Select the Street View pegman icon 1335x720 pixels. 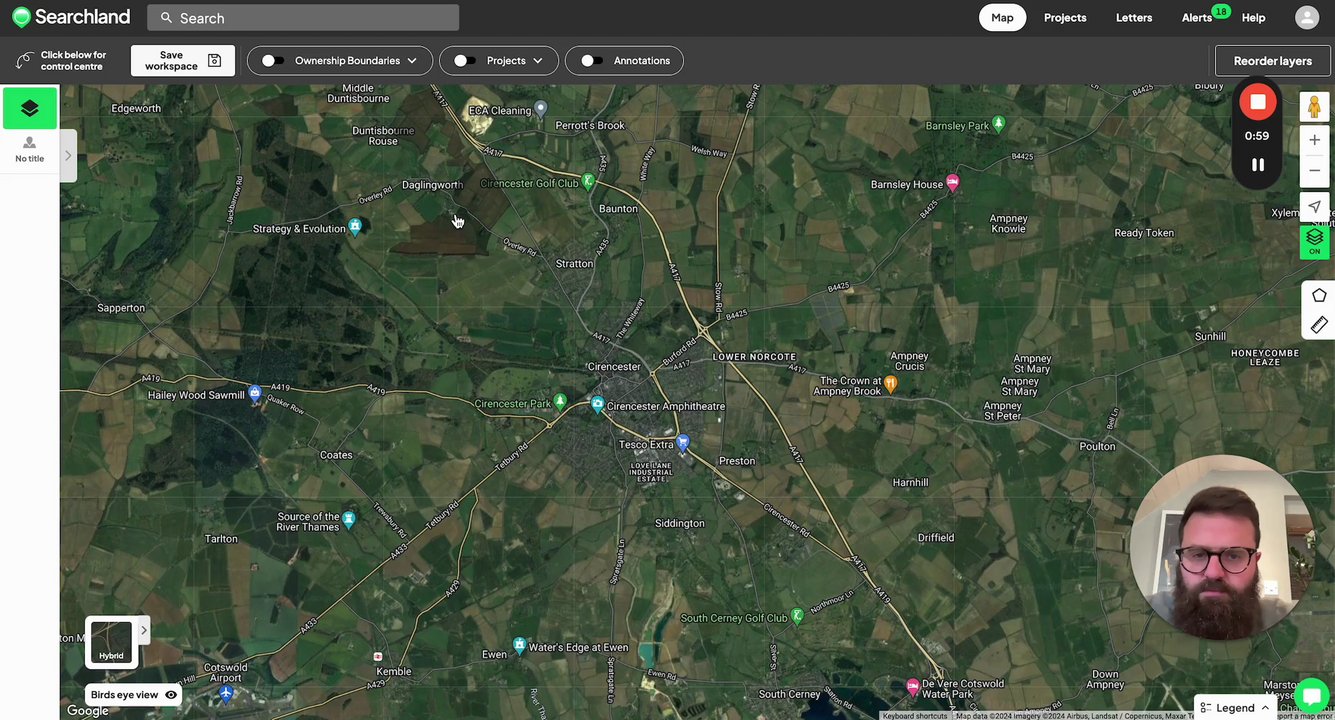coord(1314,107)
